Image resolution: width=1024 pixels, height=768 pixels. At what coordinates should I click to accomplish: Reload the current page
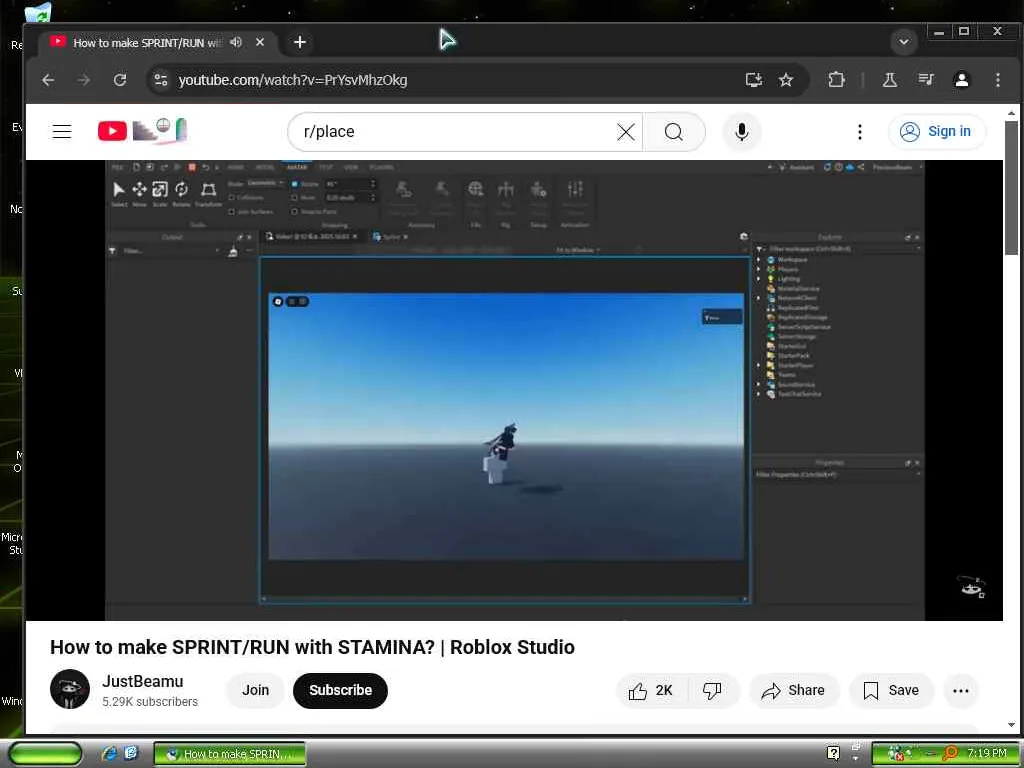[120, 80]
